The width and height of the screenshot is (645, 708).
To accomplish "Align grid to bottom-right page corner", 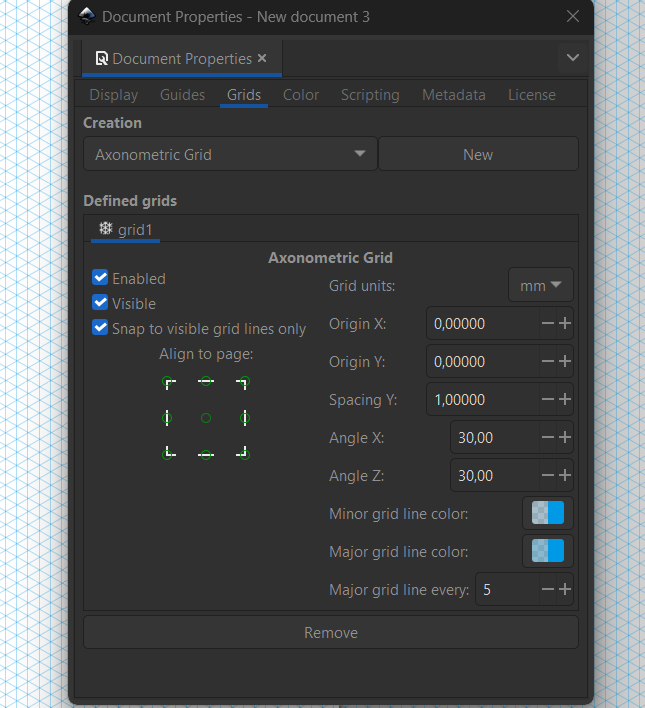I will pos(243,453).
